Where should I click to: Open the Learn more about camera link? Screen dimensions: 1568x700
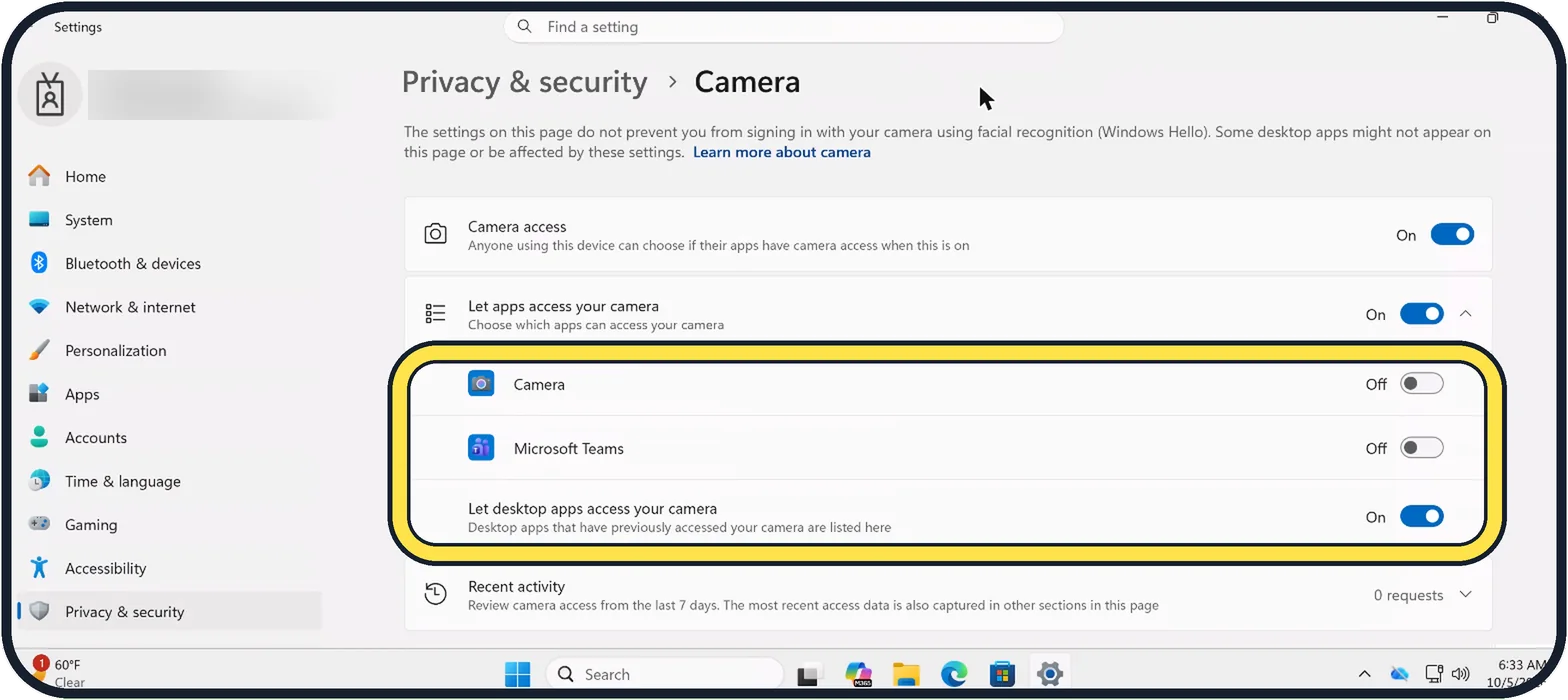point(782,152)
